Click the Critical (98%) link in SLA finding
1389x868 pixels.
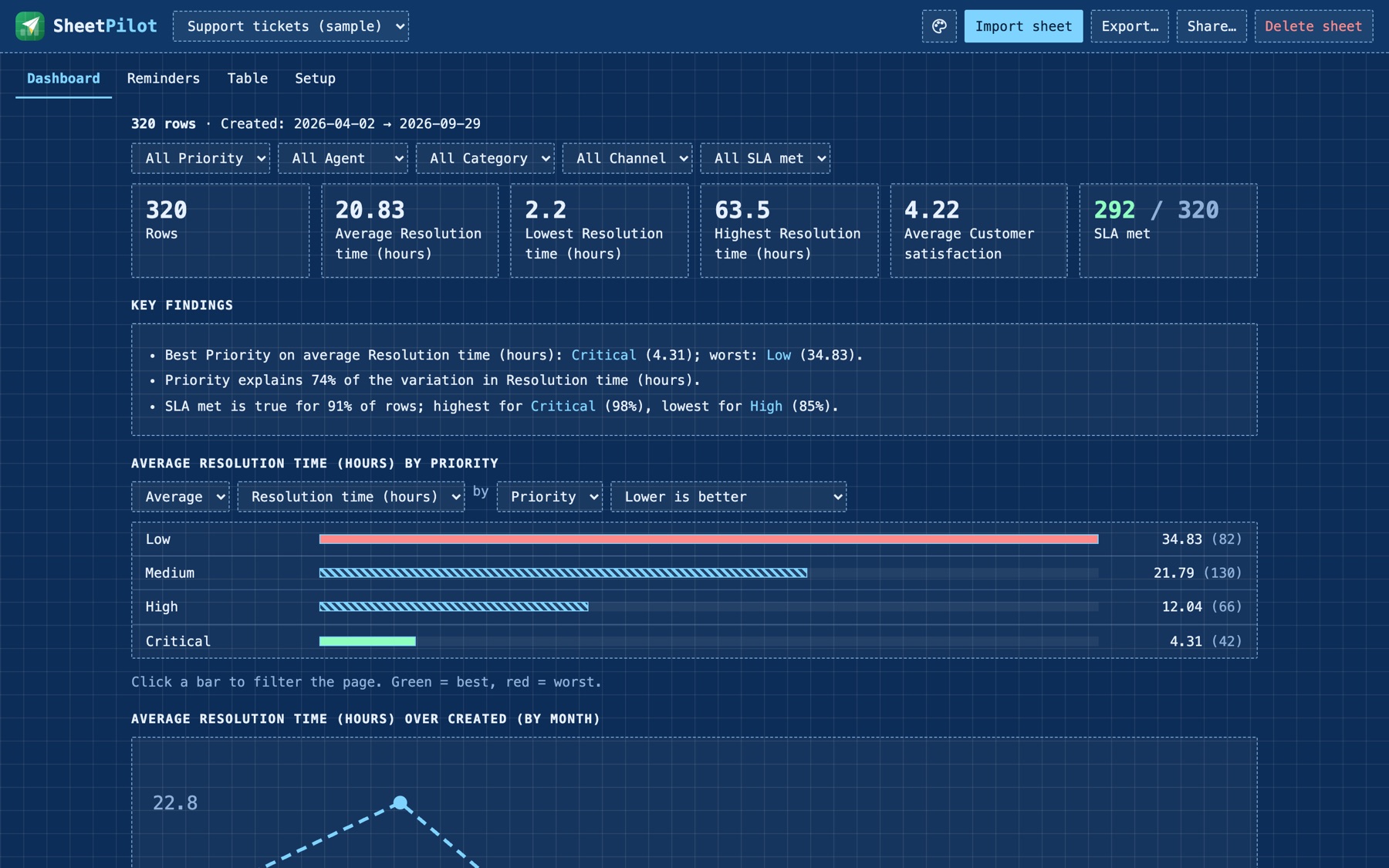pos(563,406)
